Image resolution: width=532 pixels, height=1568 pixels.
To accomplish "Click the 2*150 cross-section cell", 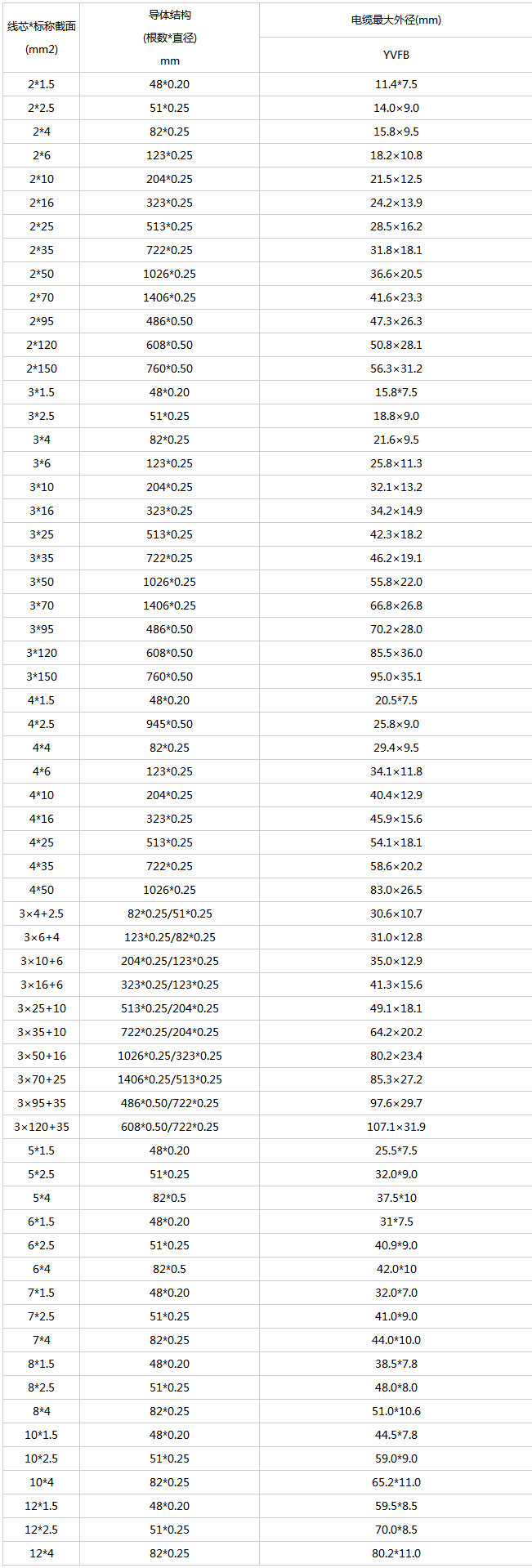I will pos(42,369).
